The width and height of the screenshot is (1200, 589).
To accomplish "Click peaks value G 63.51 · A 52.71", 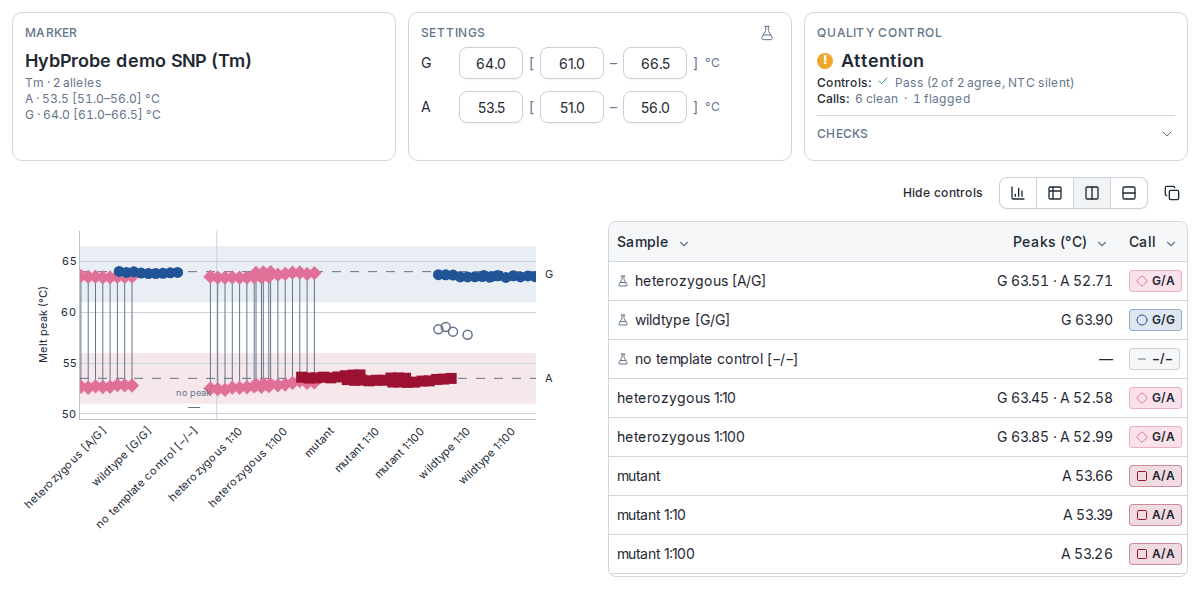I will (x=1054, y=281).
